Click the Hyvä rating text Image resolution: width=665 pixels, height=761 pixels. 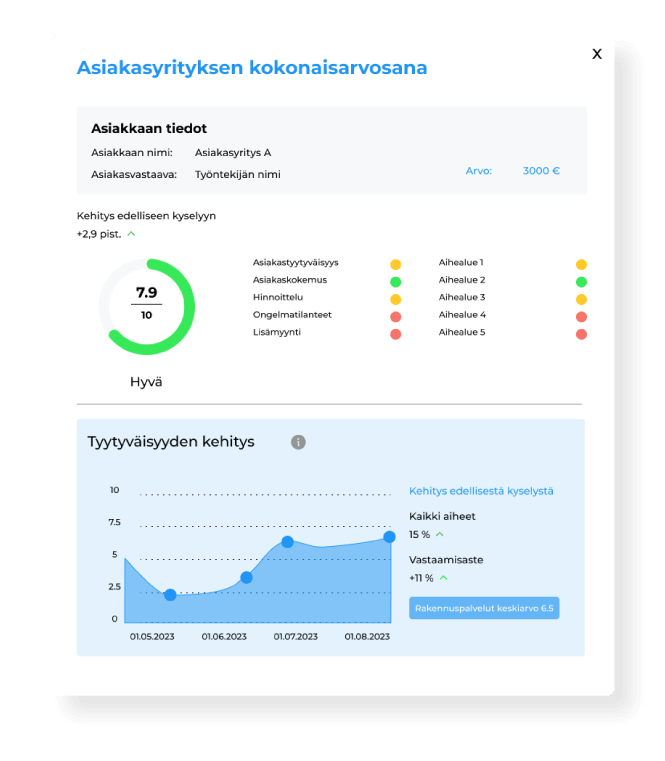[x=146, y=382]
